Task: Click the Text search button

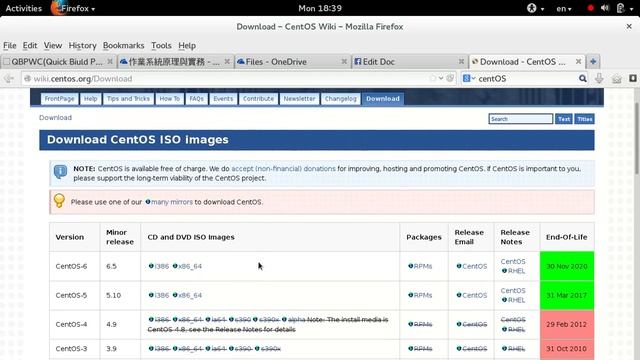Action: [564, 119]
